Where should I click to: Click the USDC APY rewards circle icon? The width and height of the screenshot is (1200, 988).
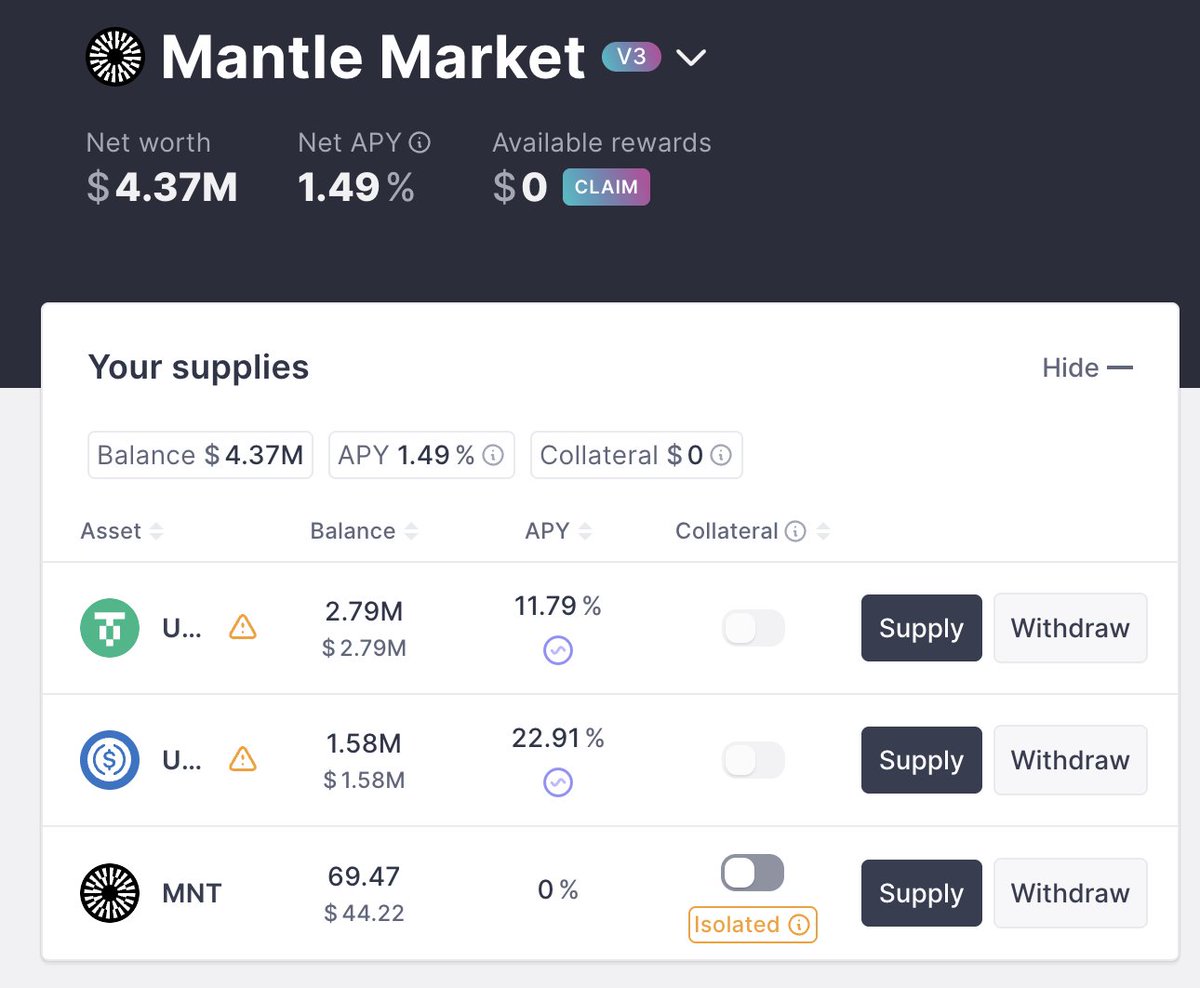(558, 783)
